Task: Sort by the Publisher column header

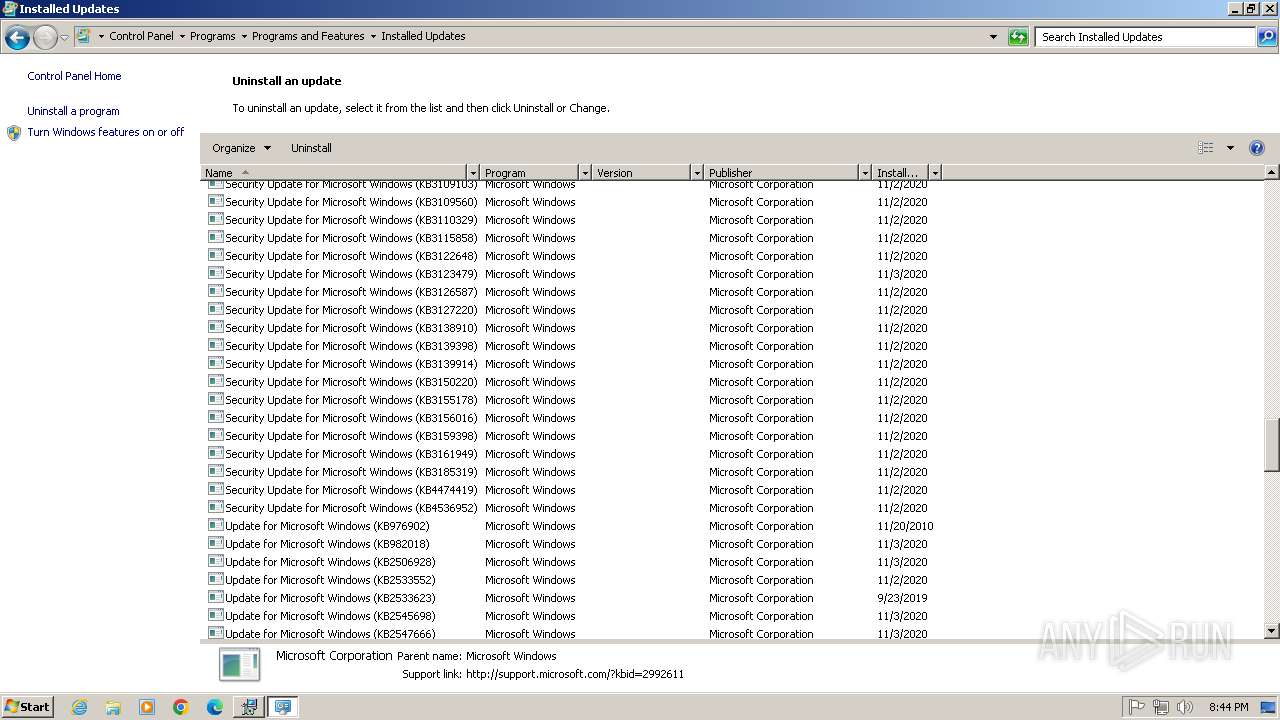Action: pyautogui.click(x=782, y=173)
